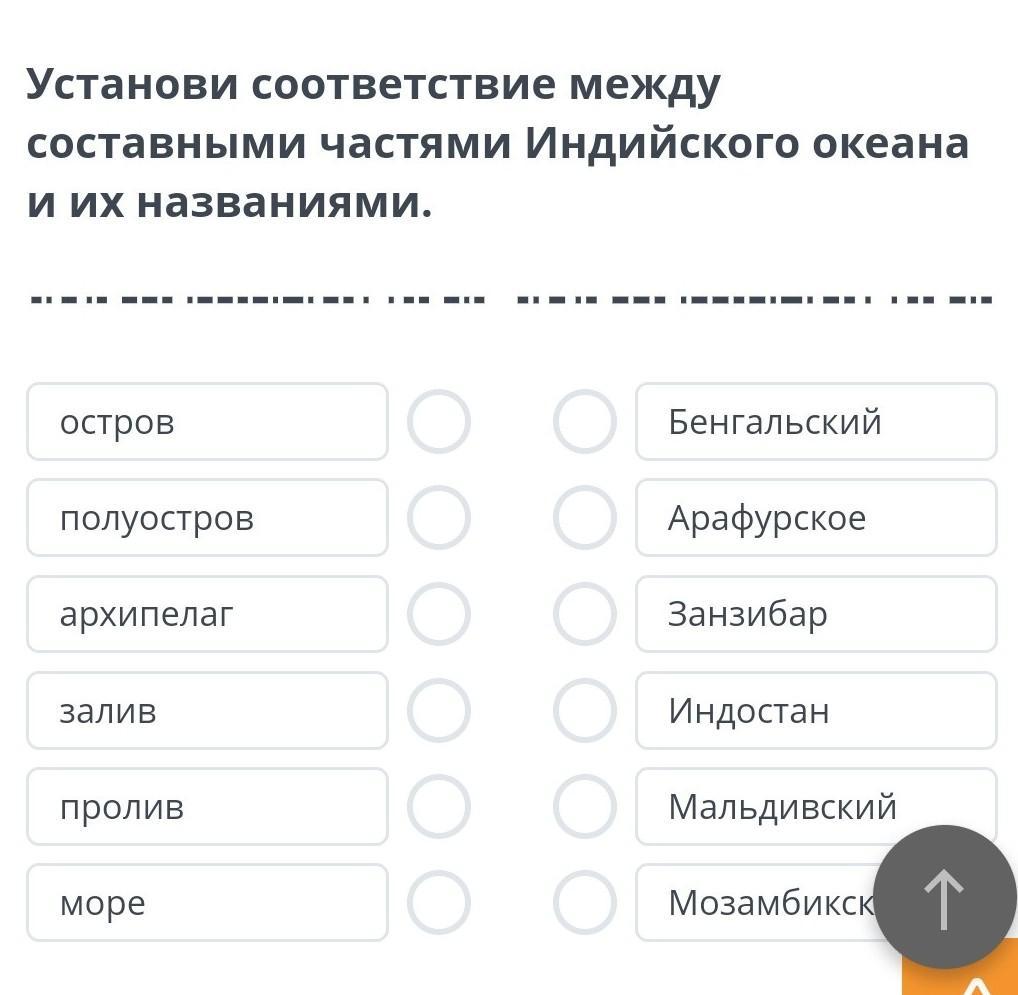Select the radio circle beside Арафурское
Screen dimensions: 1018x995
(x=585, y=518)
